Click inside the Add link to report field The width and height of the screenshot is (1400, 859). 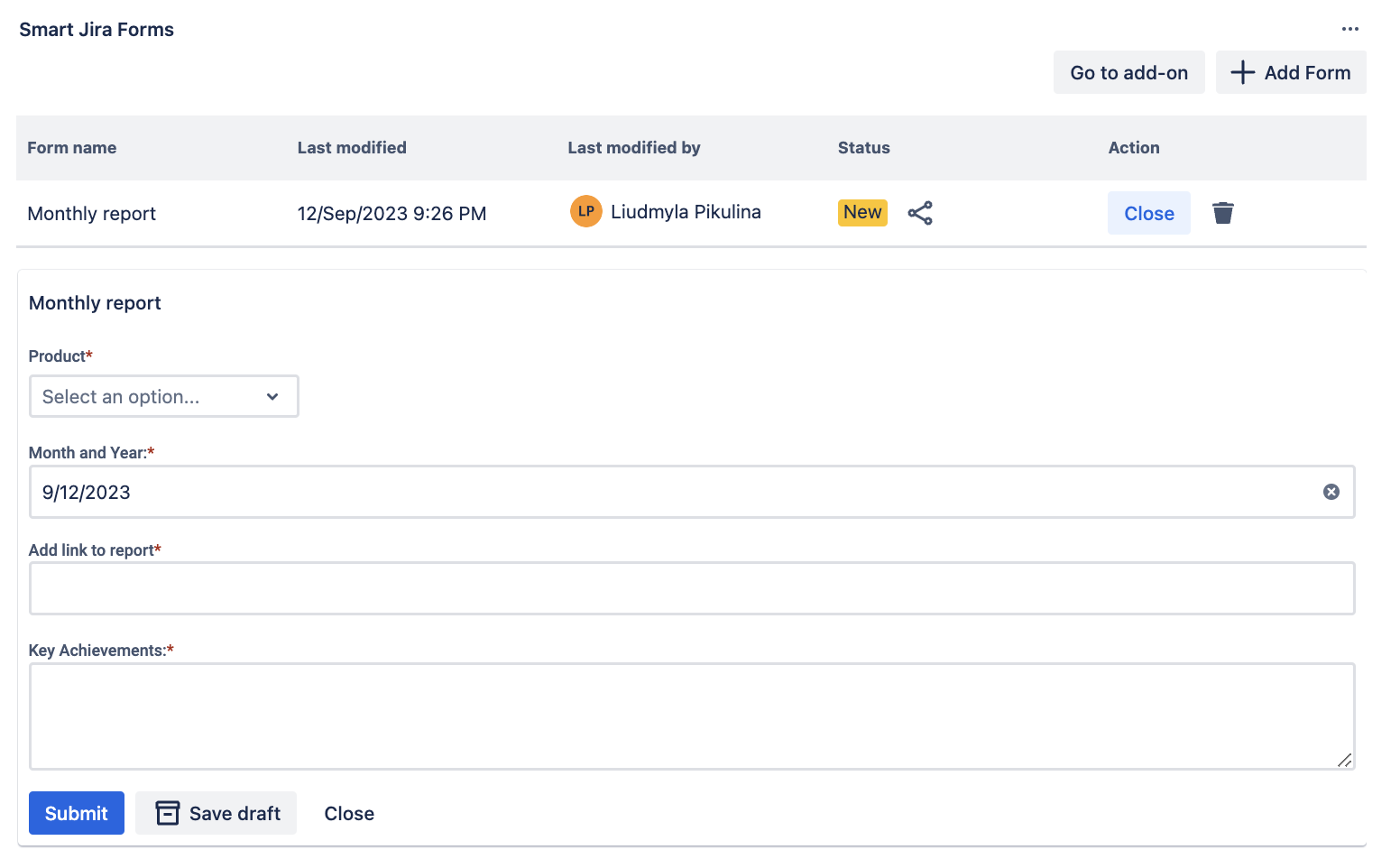(691, 587)
